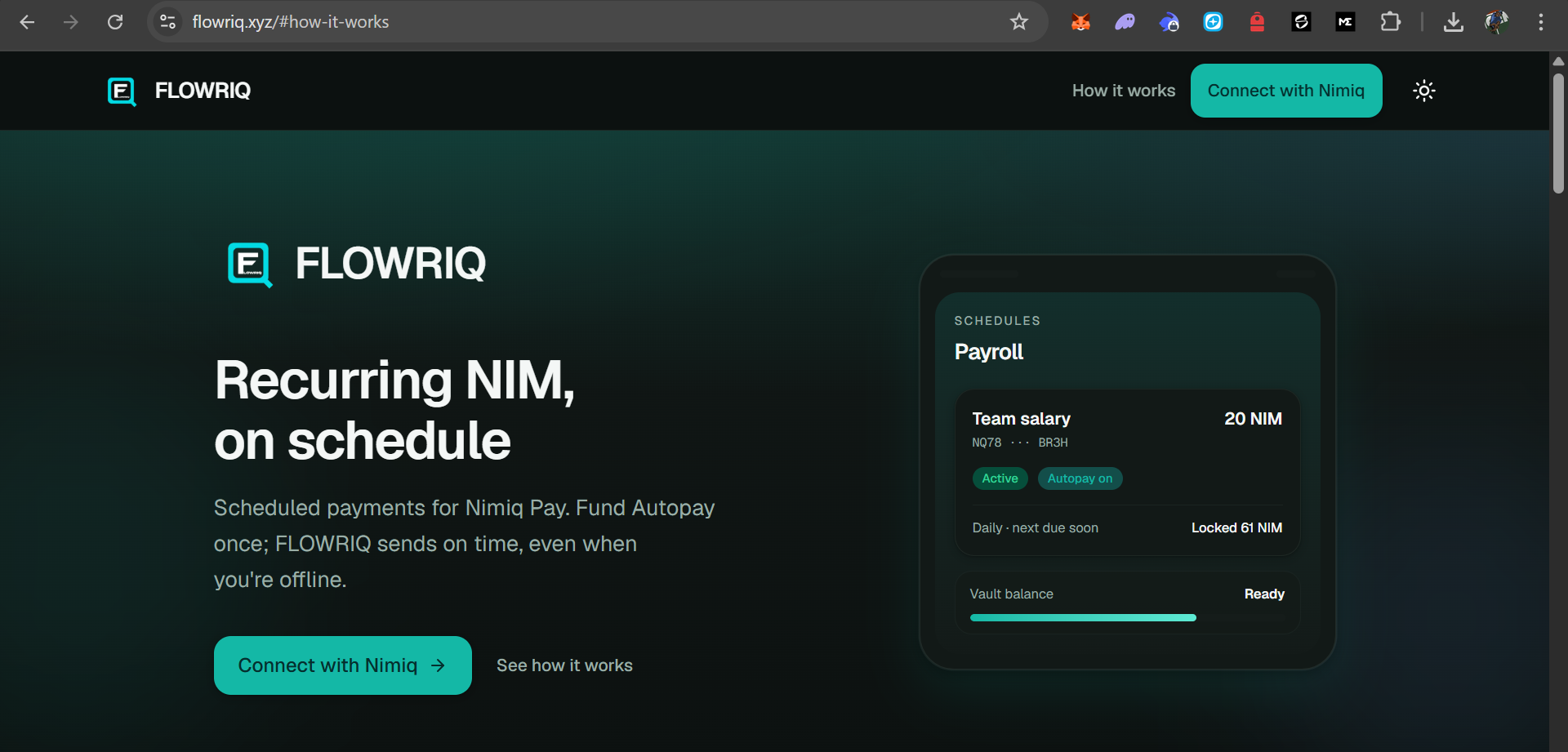Click the Active status badge
Image resolution: width=1568 pixels, height=752 pixels.
(1000, 478)
